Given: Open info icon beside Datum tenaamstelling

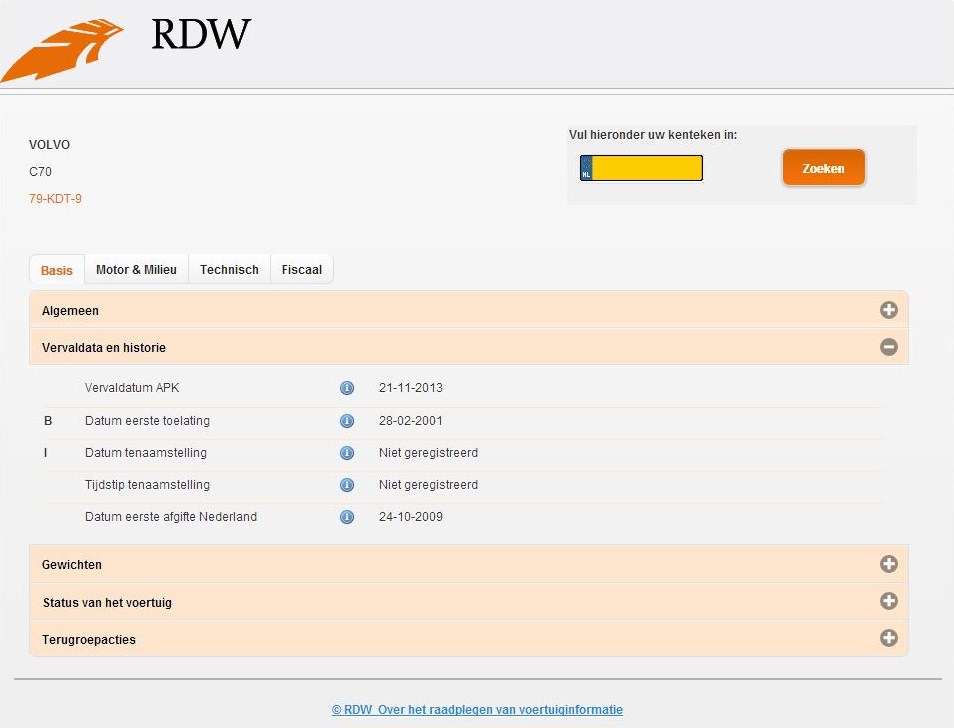Looking at the screenshot, I should [347, 453].
